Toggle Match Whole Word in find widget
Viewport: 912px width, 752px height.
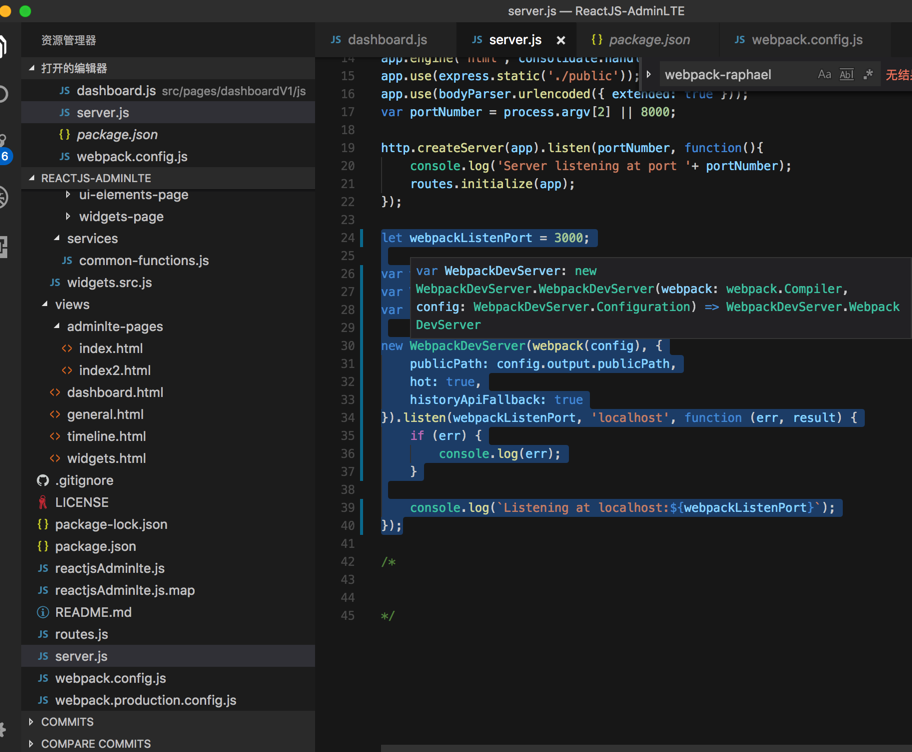pyautogui.click(x=846, y=75)
